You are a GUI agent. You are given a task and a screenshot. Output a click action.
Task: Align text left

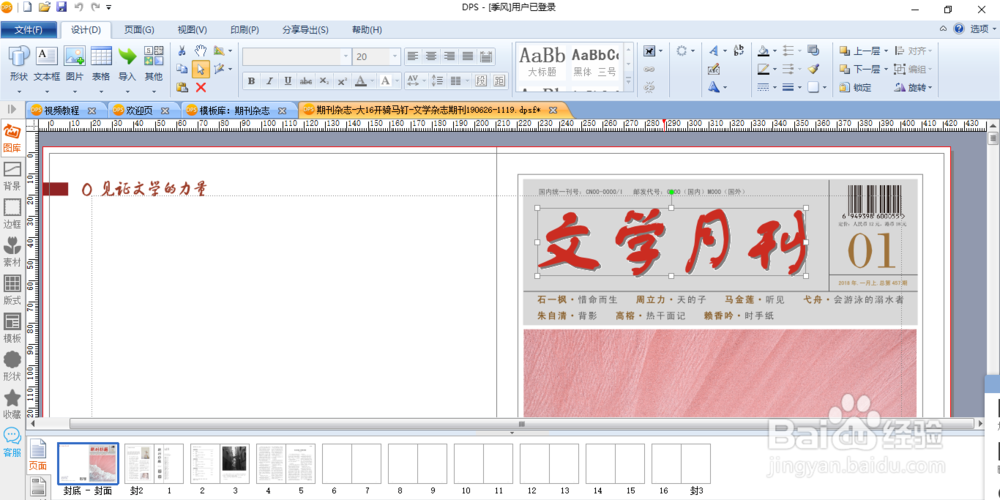(x=413, y=56)
